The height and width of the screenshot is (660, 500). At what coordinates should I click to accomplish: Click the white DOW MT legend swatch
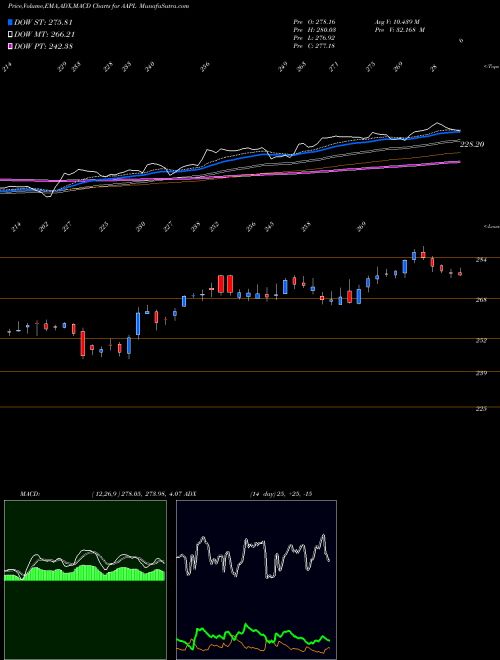10,35
